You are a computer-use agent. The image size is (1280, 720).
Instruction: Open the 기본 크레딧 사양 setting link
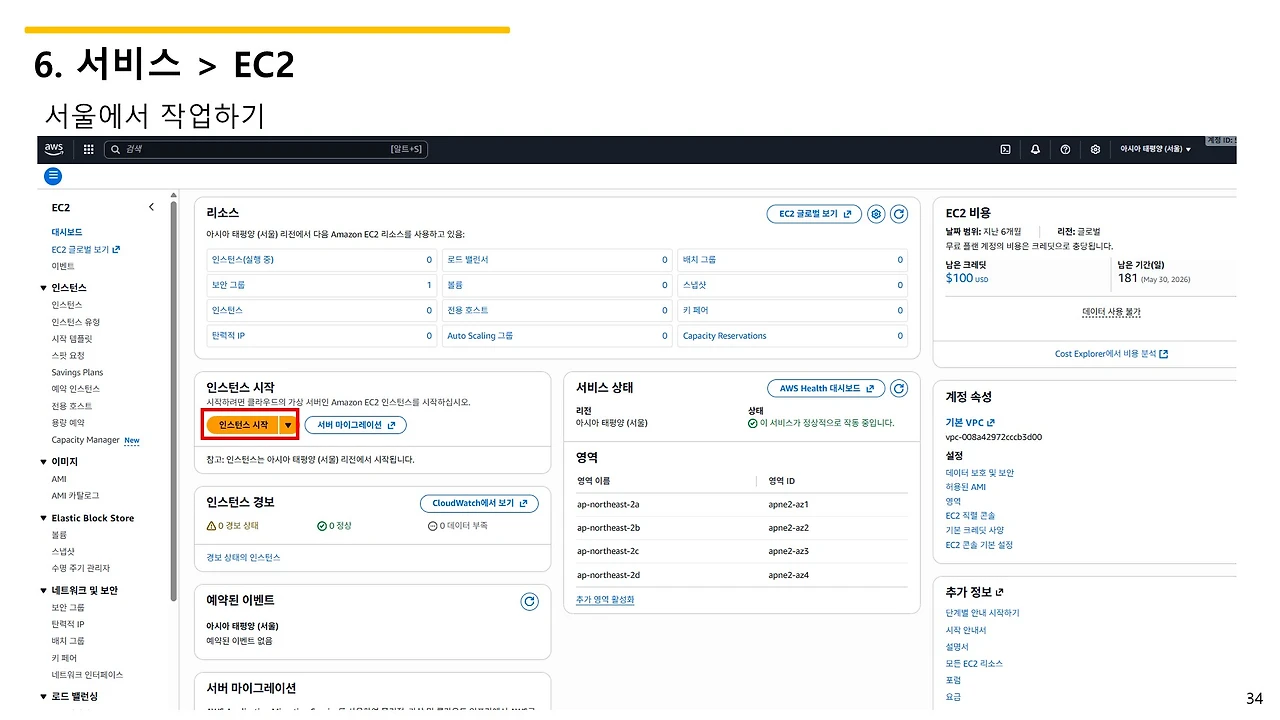coord(975,530)
